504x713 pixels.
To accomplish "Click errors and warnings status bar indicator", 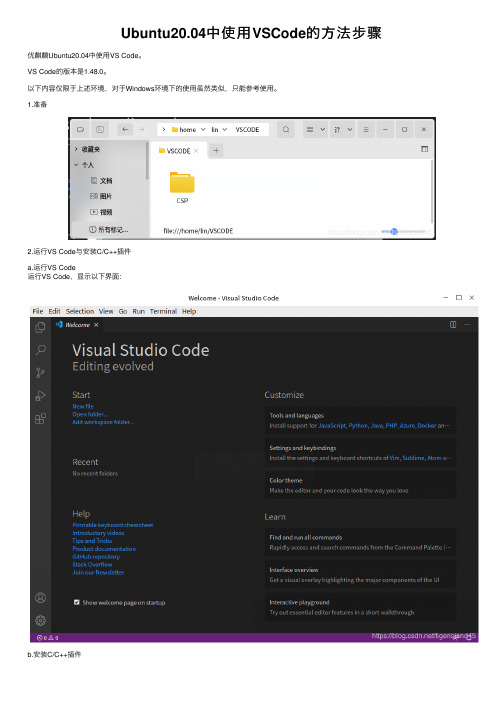I will tap(48, 638).
